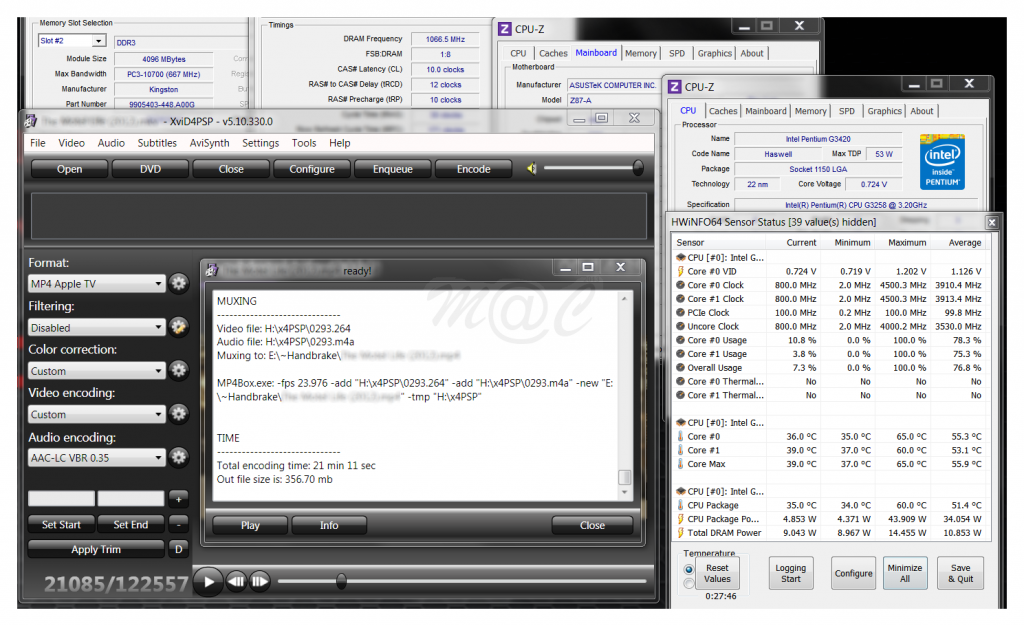This screenshot has width=1024, height=625.
Task: Step to next frame in player
Action: click(259, 581)
